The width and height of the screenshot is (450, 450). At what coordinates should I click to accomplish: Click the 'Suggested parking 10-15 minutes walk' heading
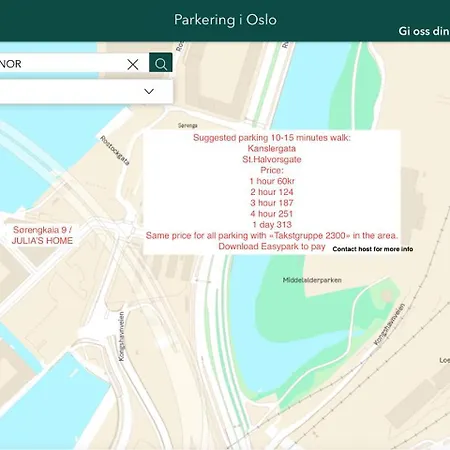pyautogui.click(x=272, y=138)
